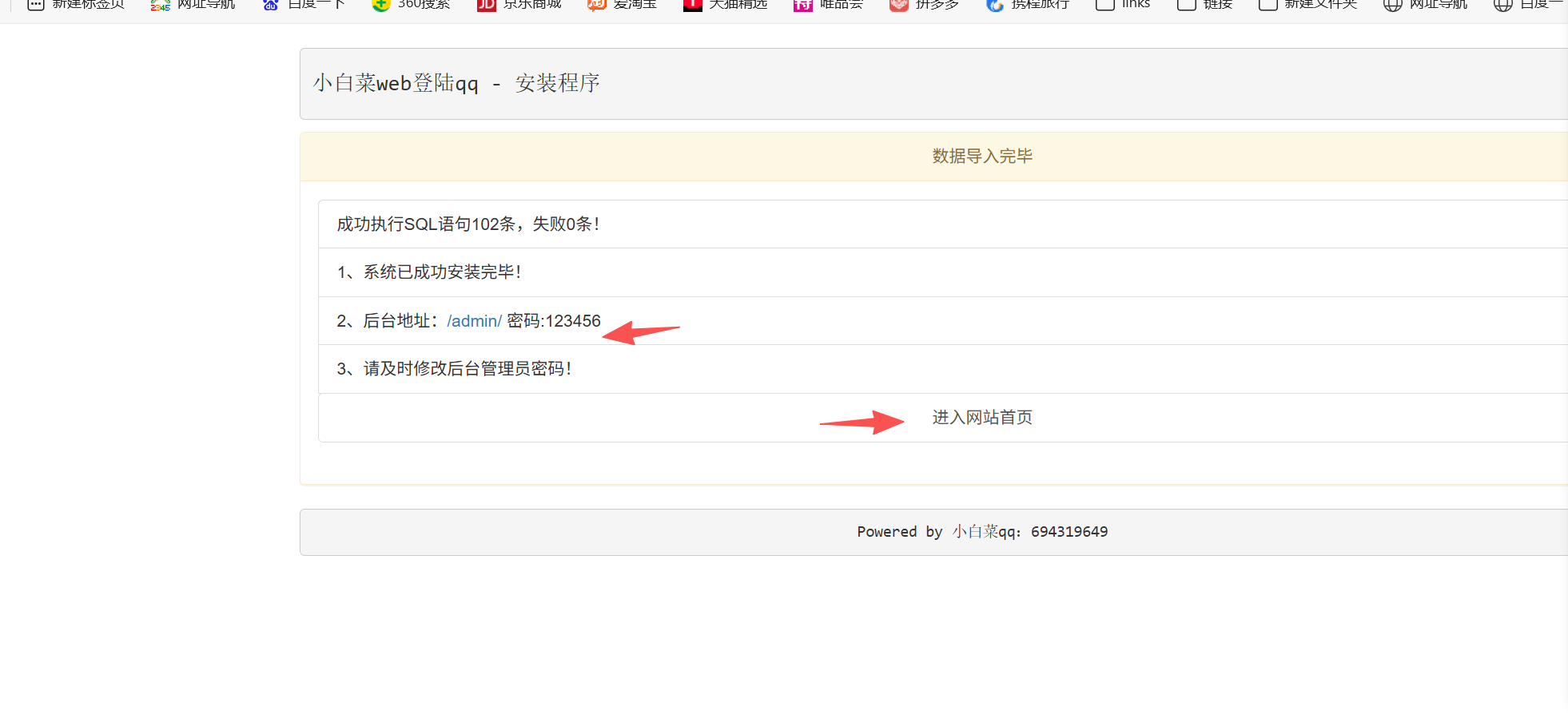Click the 小白菜 link in footer
This screenshot has width=1568, height=726.
[975, 532]
